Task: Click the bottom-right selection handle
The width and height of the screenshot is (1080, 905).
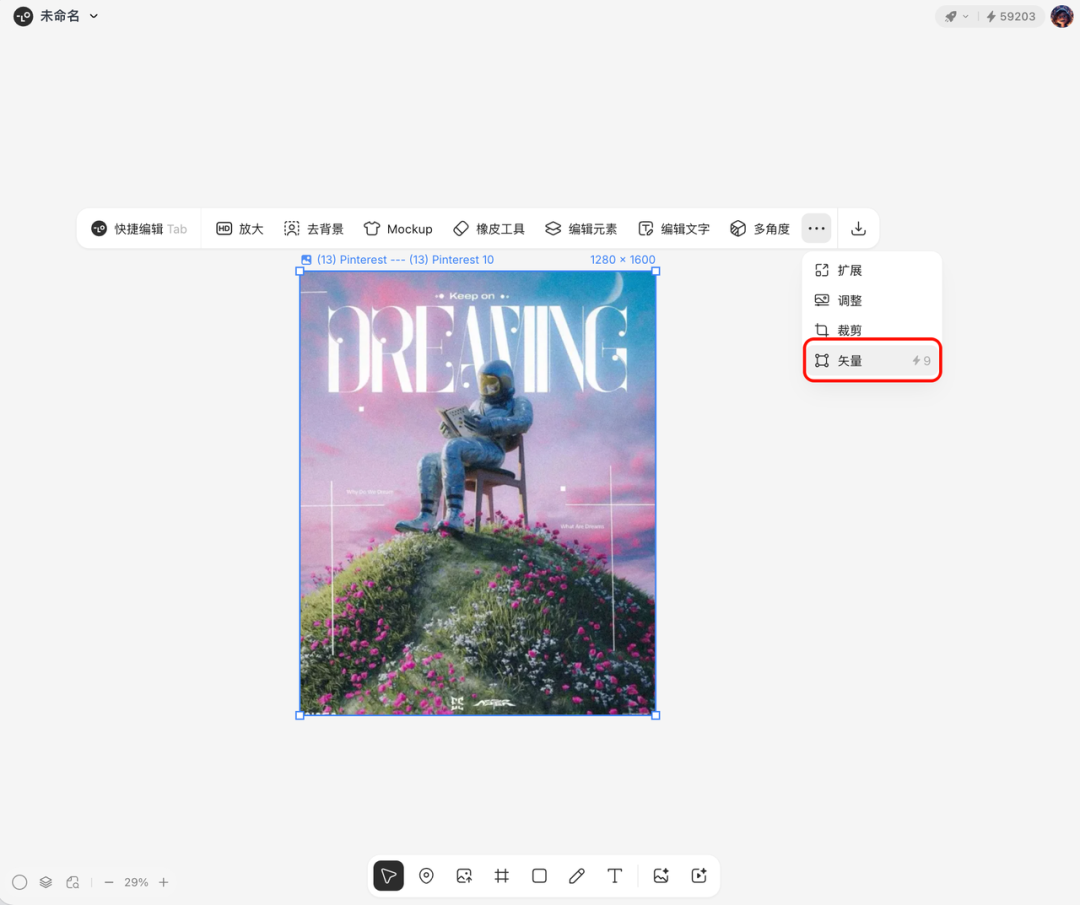Action: (x=656, y=716)
